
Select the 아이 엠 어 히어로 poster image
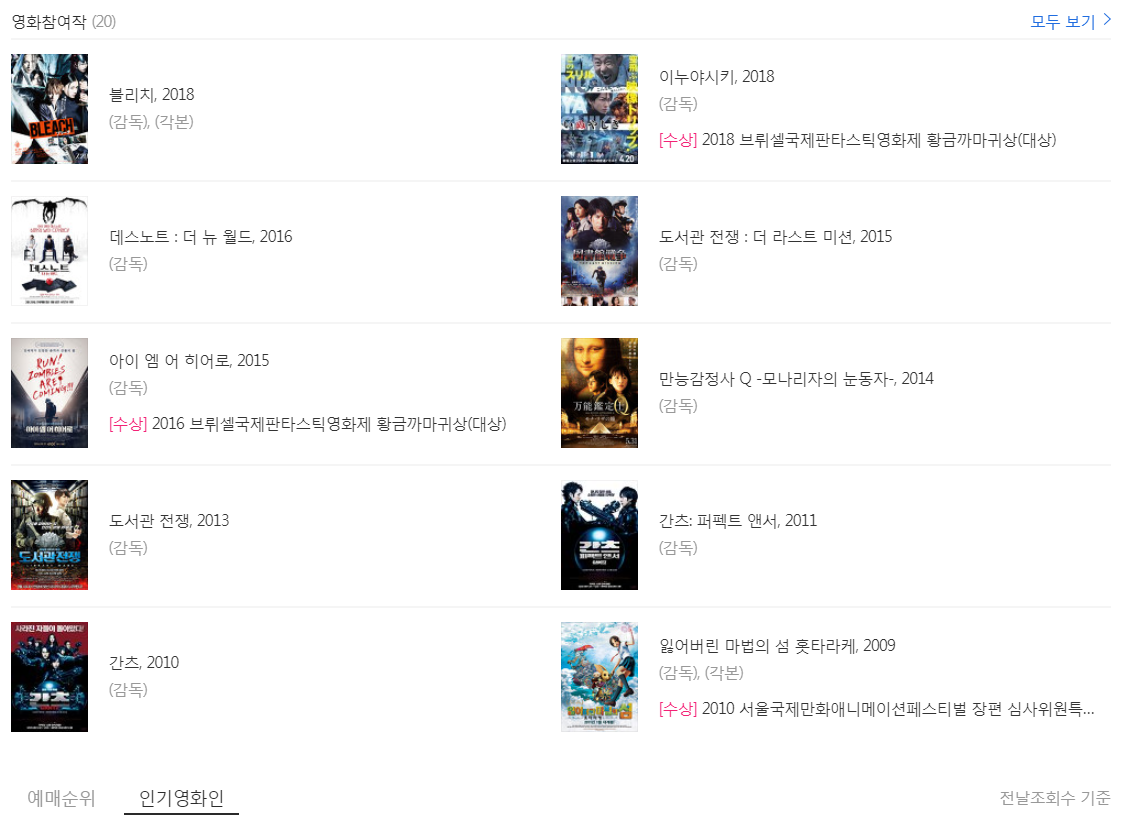pos(50,393)
